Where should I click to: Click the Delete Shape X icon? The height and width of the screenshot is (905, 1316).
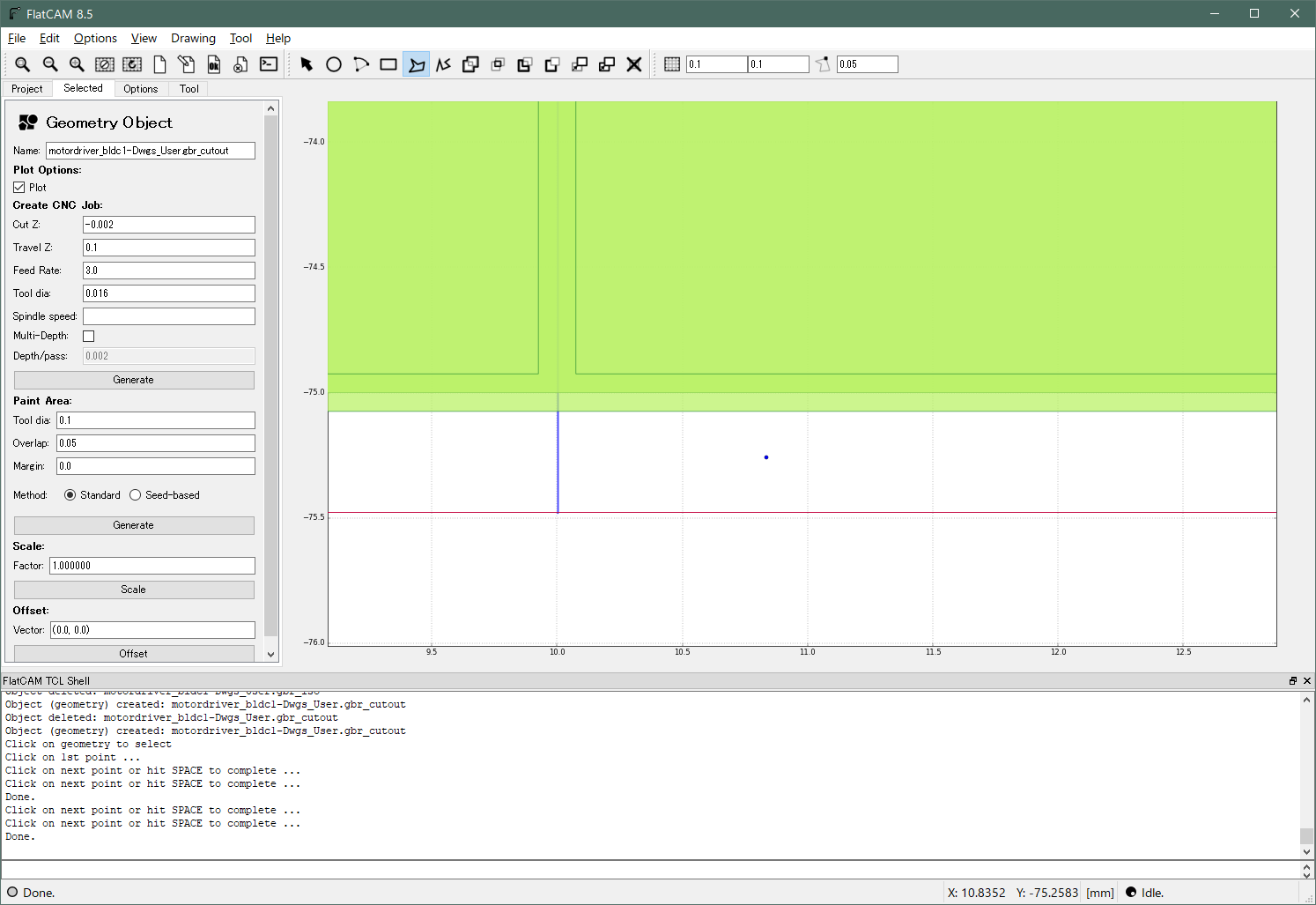[x=634, y=64]
